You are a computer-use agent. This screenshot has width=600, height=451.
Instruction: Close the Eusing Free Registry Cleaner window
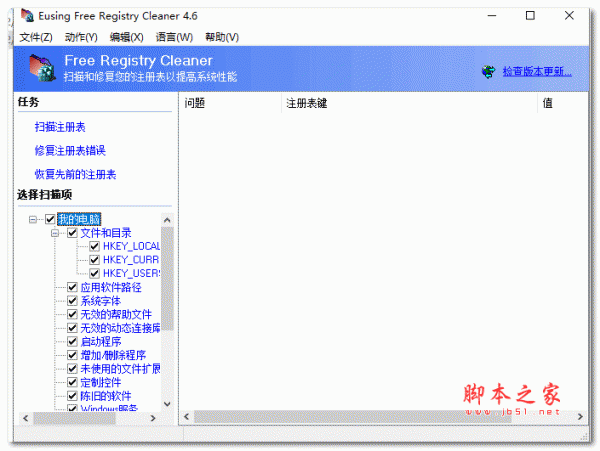coord(569,16)
